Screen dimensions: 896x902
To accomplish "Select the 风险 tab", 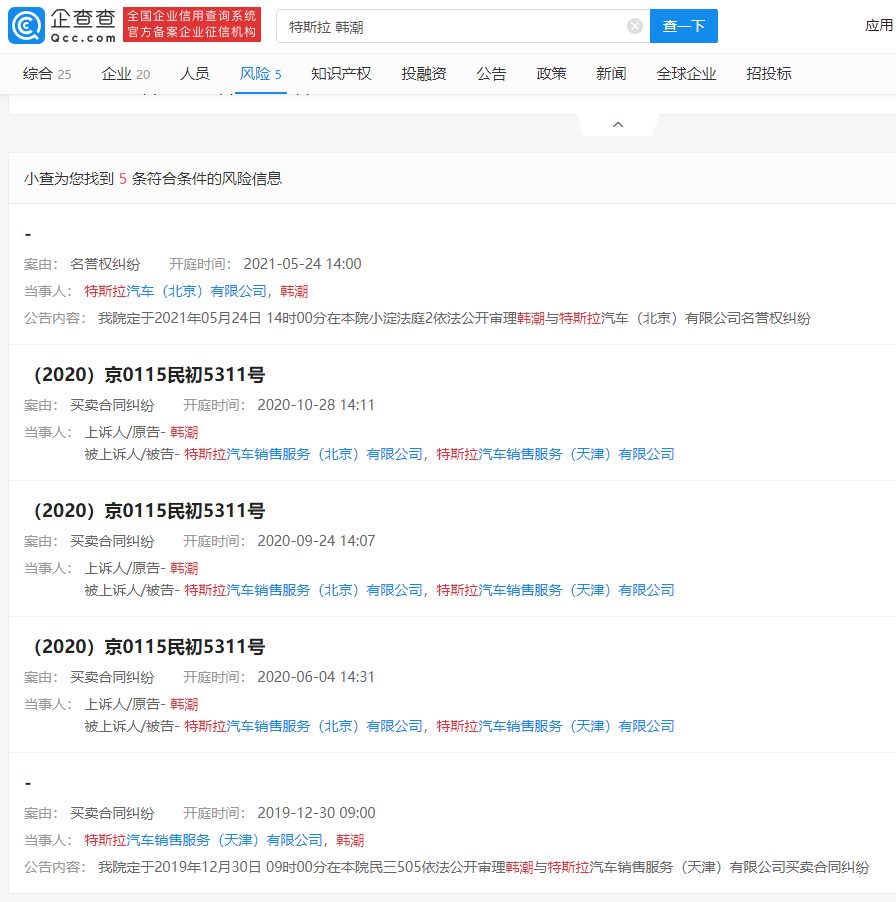I will pos(261,74).
